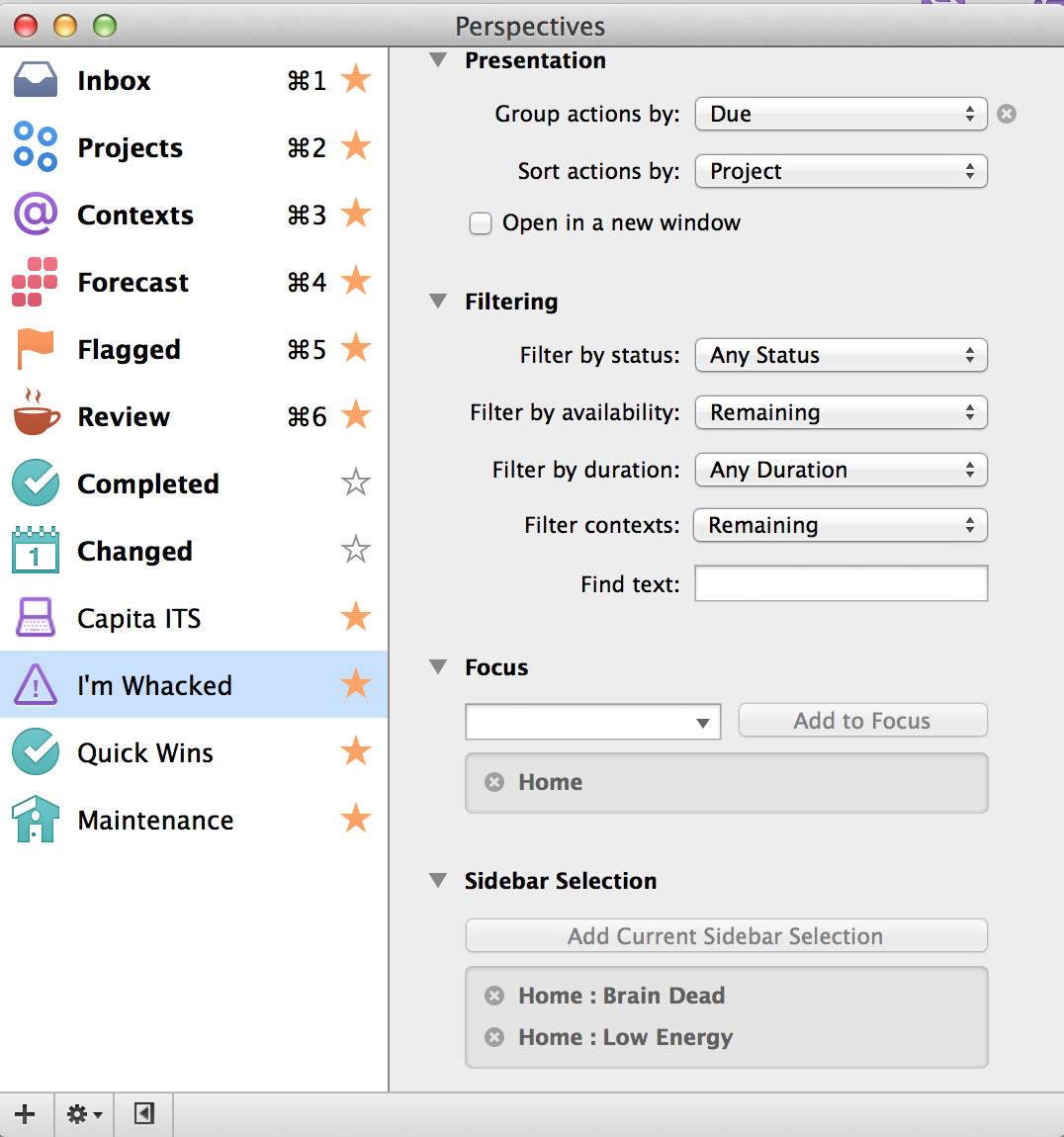This screenshot has height=1137, width=1064.
Task: Toggle favorite star for Flagged
Action: 356,349
